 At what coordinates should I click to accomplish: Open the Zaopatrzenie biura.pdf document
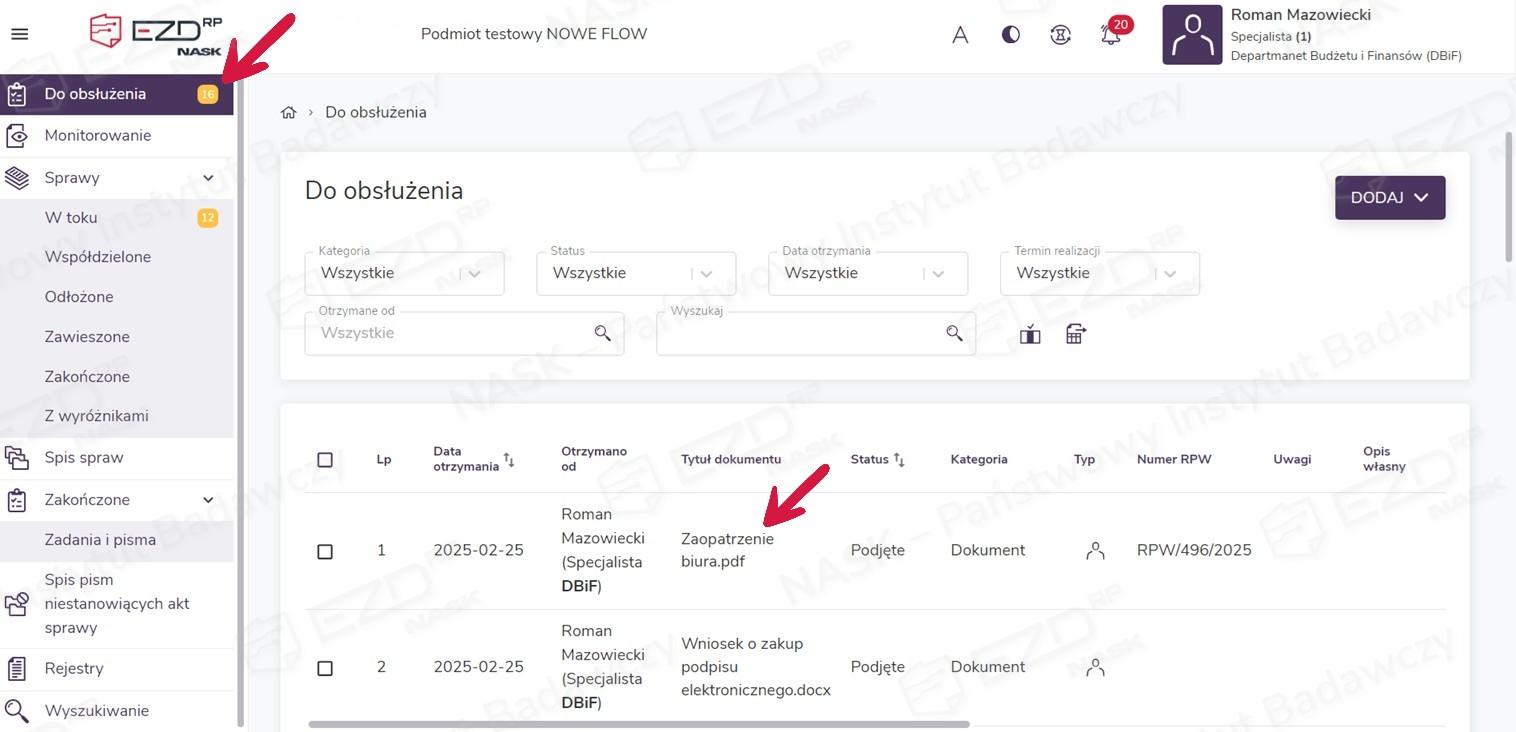click(727, 550)
